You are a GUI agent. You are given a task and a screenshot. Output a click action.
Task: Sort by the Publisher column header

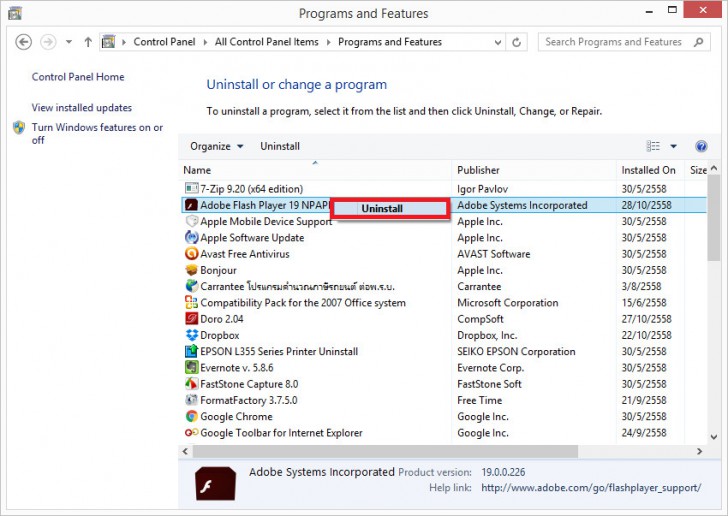[x=533, y=170]
